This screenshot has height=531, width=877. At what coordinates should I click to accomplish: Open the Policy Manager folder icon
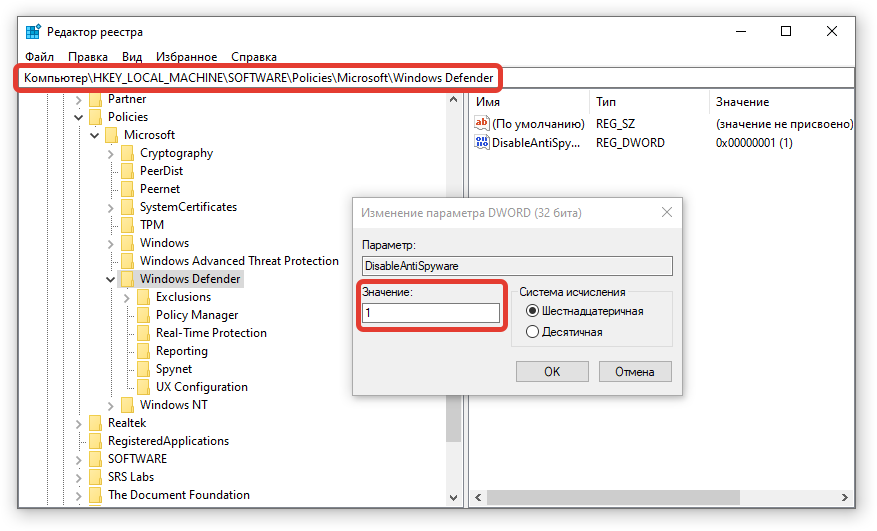click(x=143, y=315)
